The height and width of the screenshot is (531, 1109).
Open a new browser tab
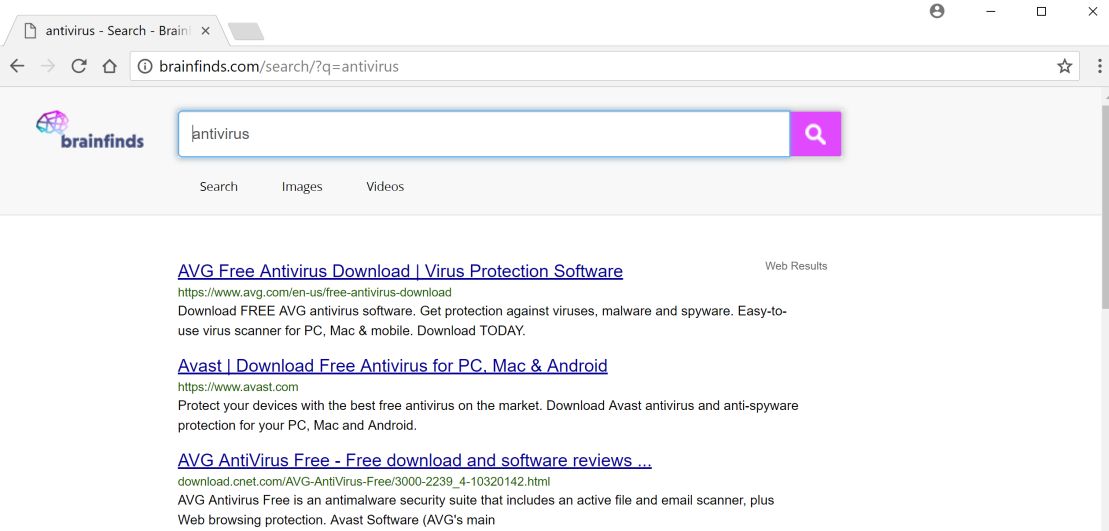point(246,32)
